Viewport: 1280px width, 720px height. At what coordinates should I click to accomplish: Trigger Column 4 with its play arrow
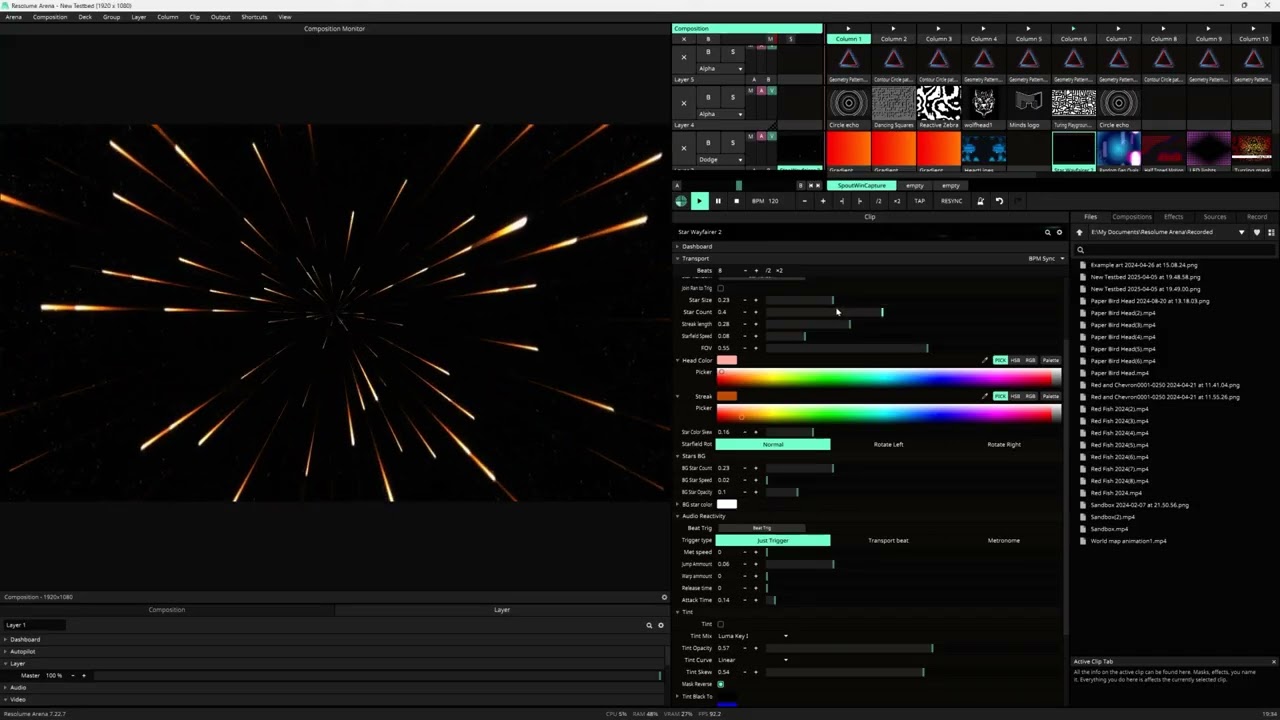click(x=983, y=28)
